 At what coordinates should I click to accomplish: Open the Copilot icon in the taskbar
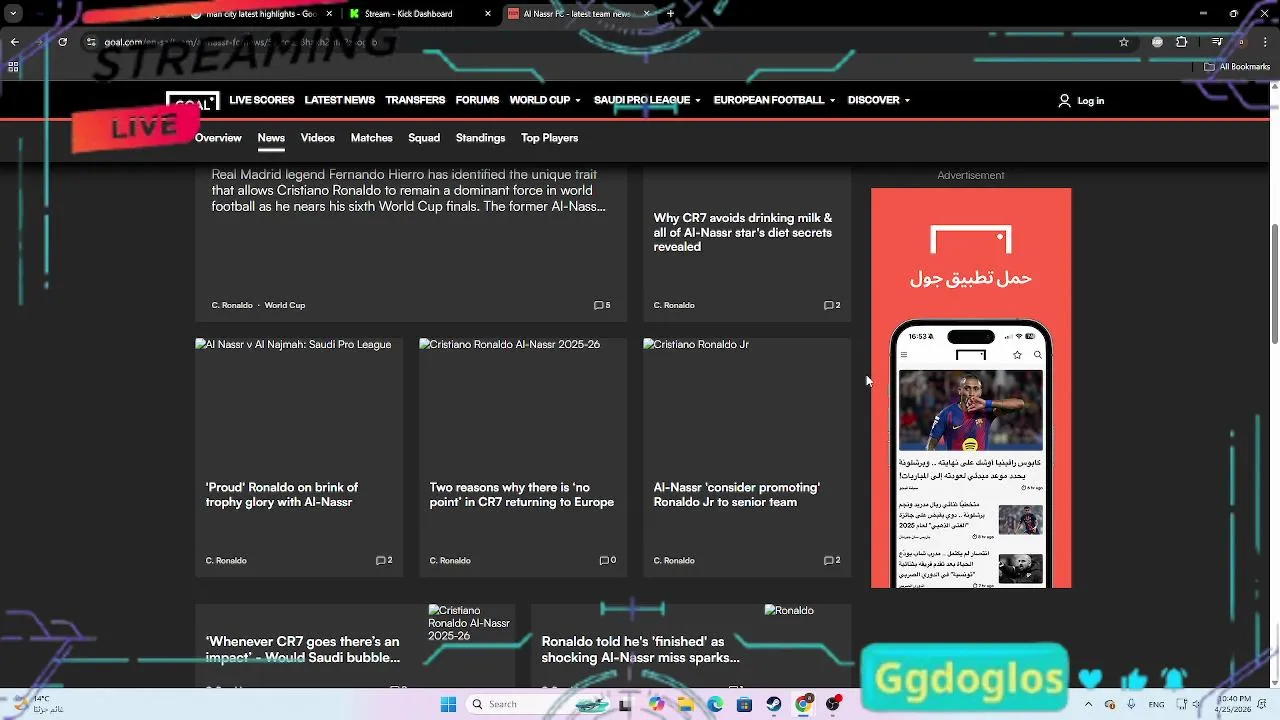coord(656,704)
